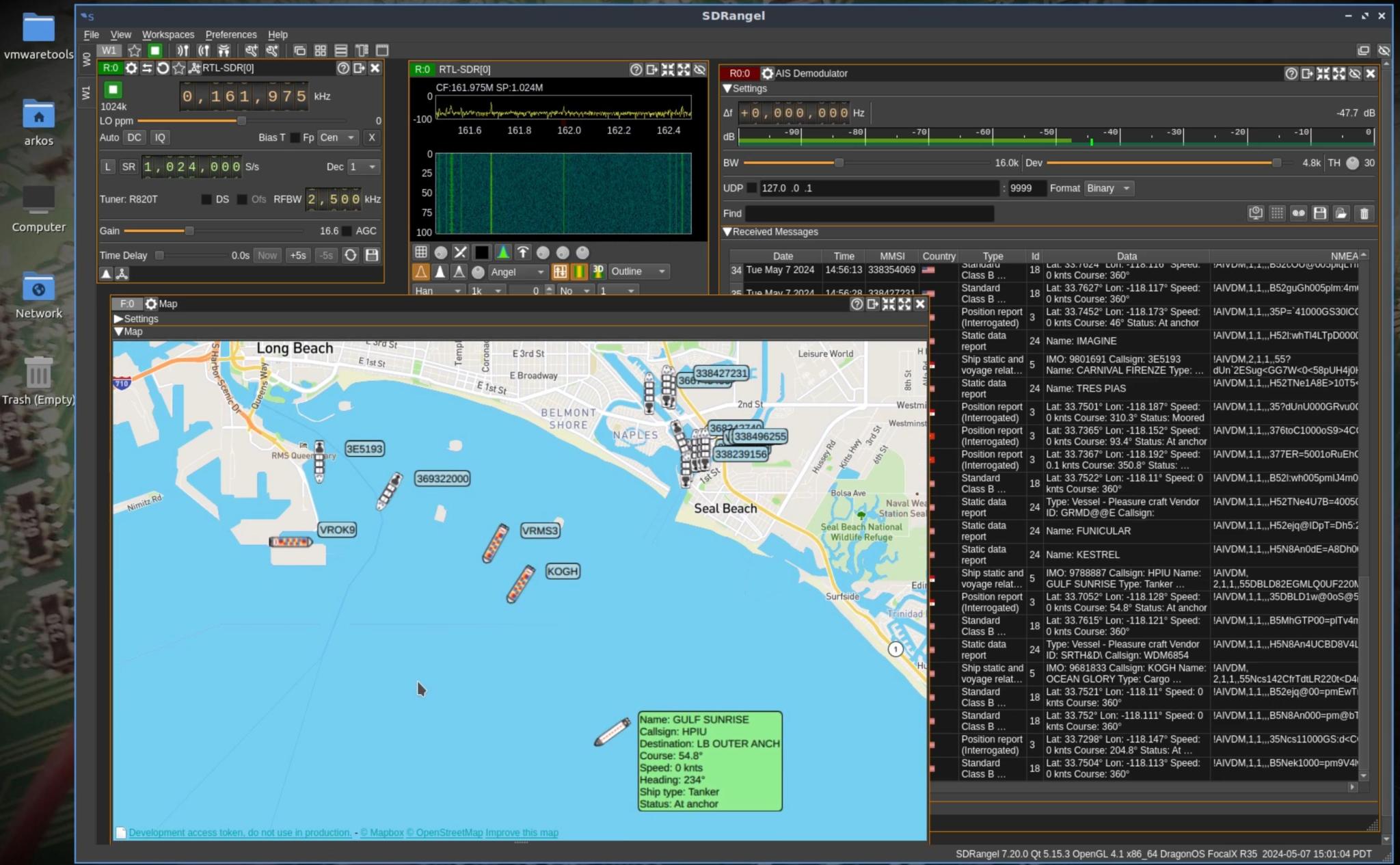Click the help icon in Map panel
Image resolution: width=1400 pixels, height=865 pixels.
(856, 304)
